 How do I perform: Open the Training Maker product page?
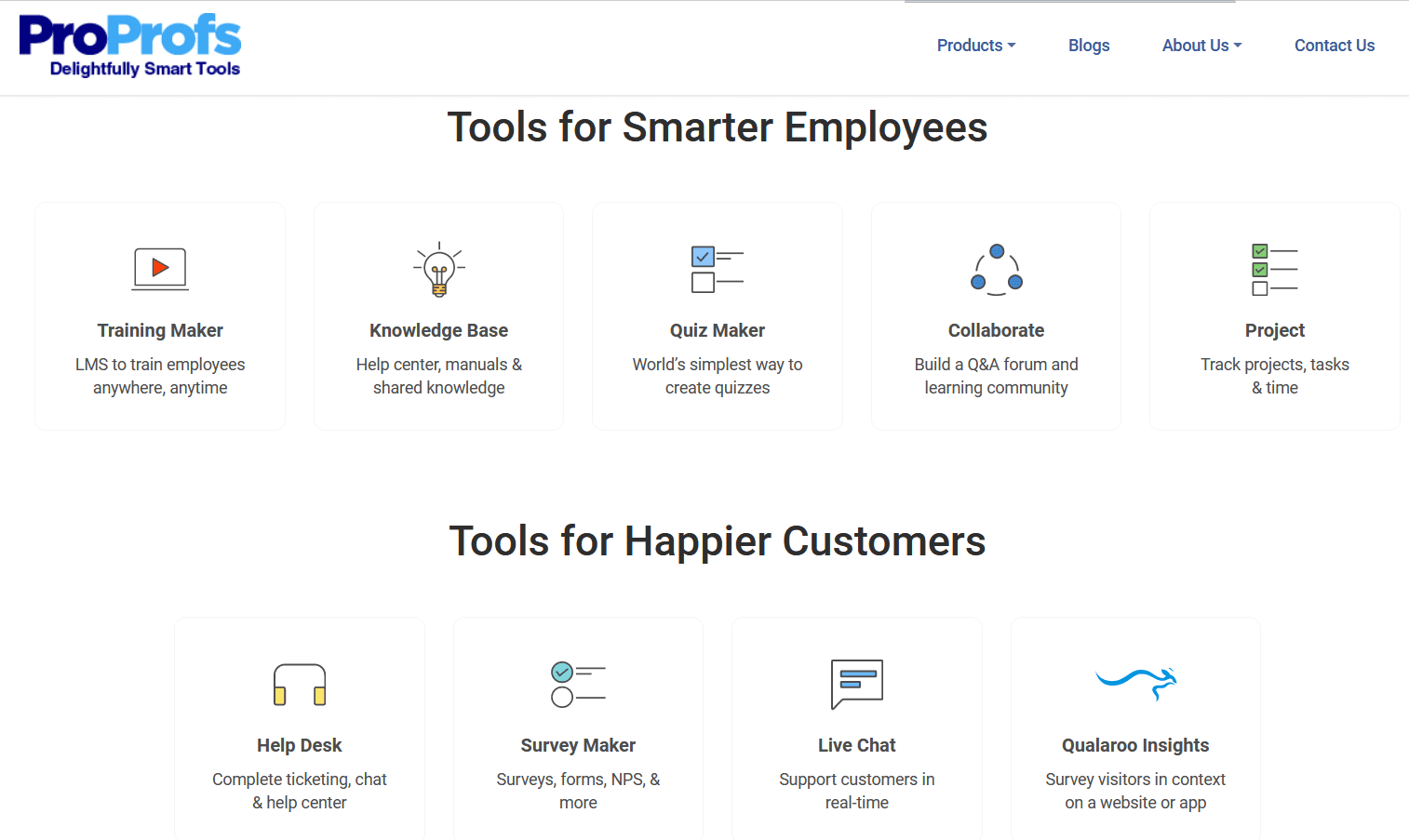pyautogui.click(x=159, y=330)
